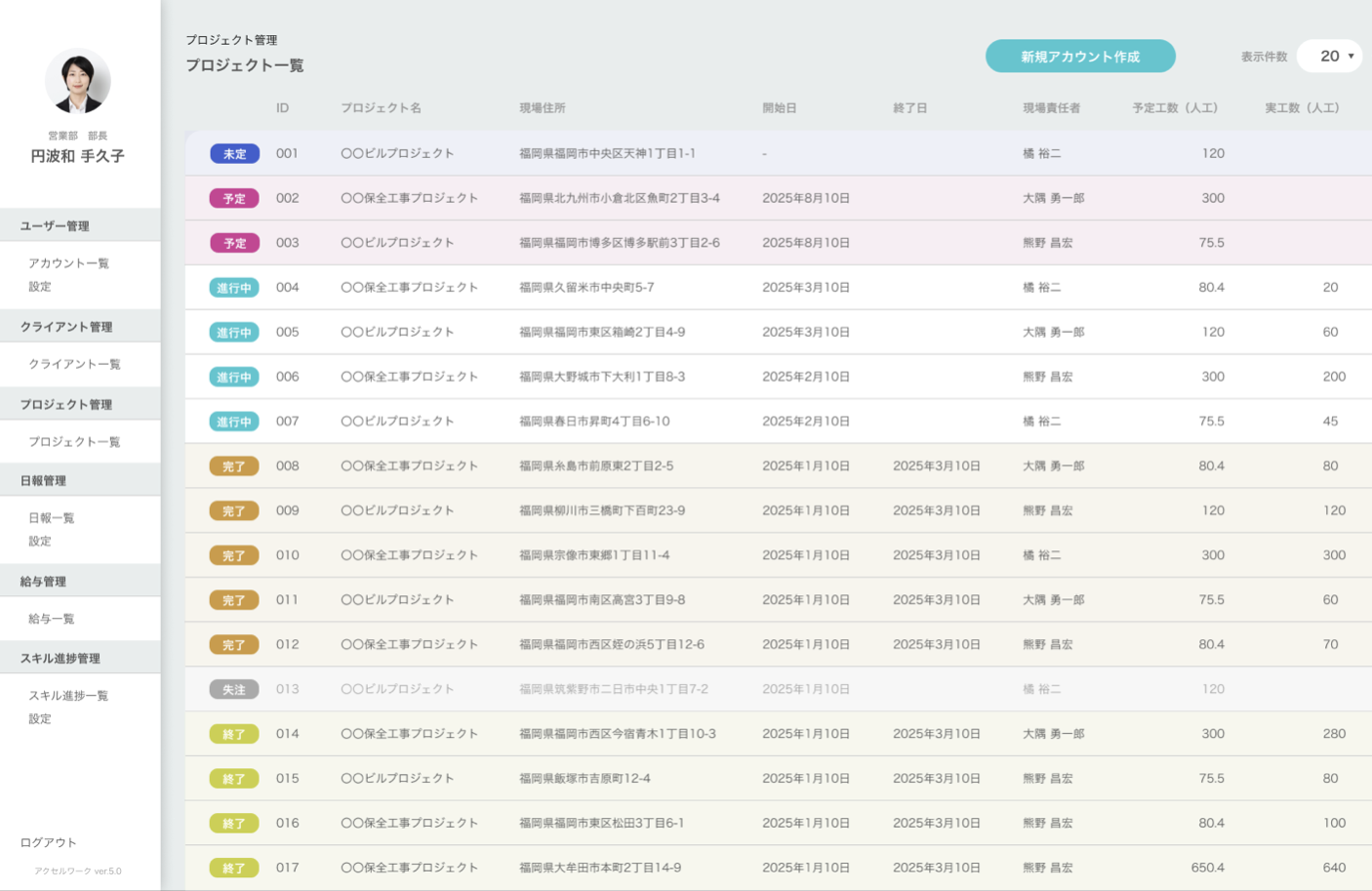The height and width of the screenshot is (891, 1372).
Task: Click the 完了 status badge on project 008
Action: 234,466
